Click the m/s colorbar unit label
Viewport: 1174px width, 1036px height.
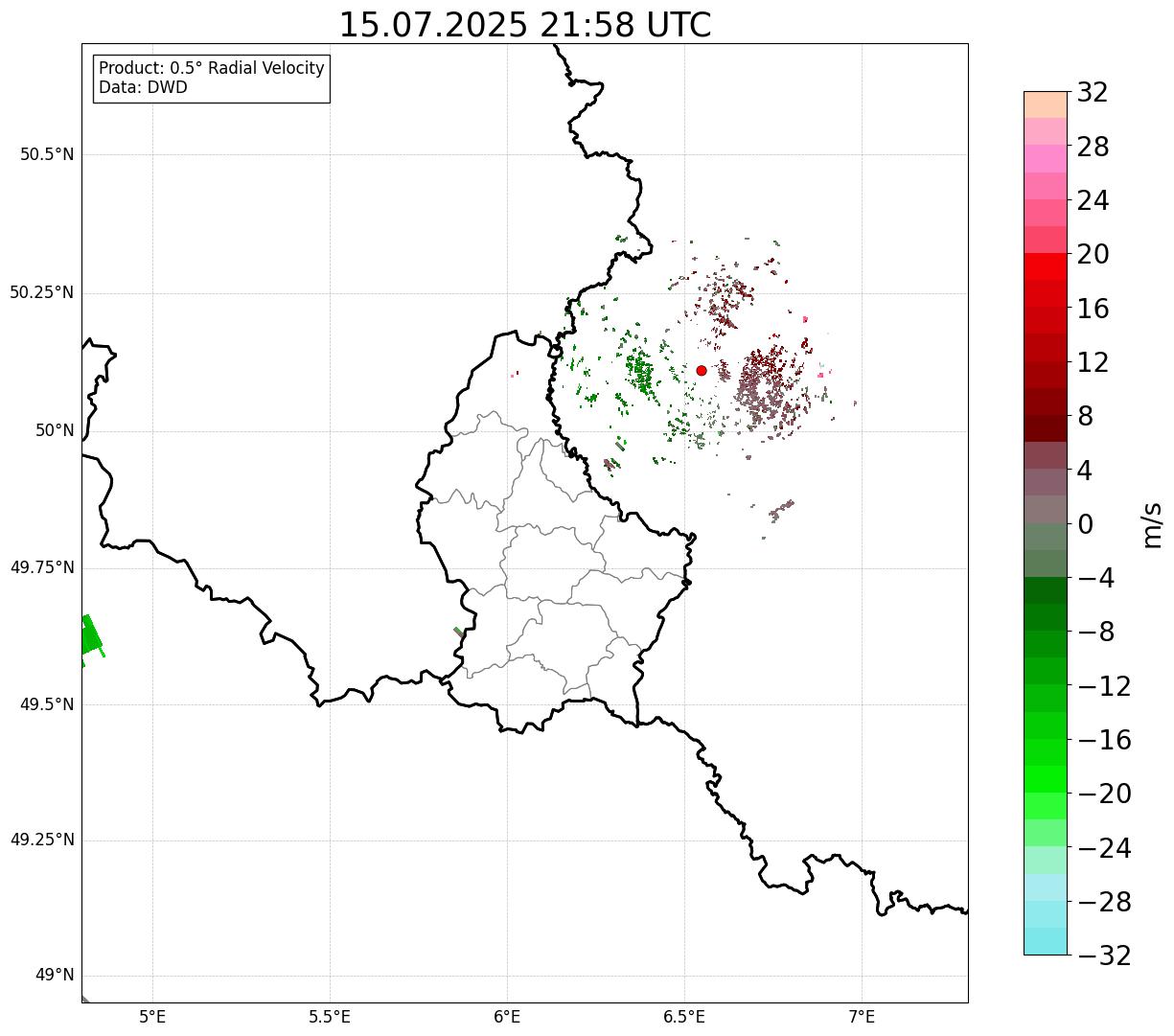click(1152, 524)
